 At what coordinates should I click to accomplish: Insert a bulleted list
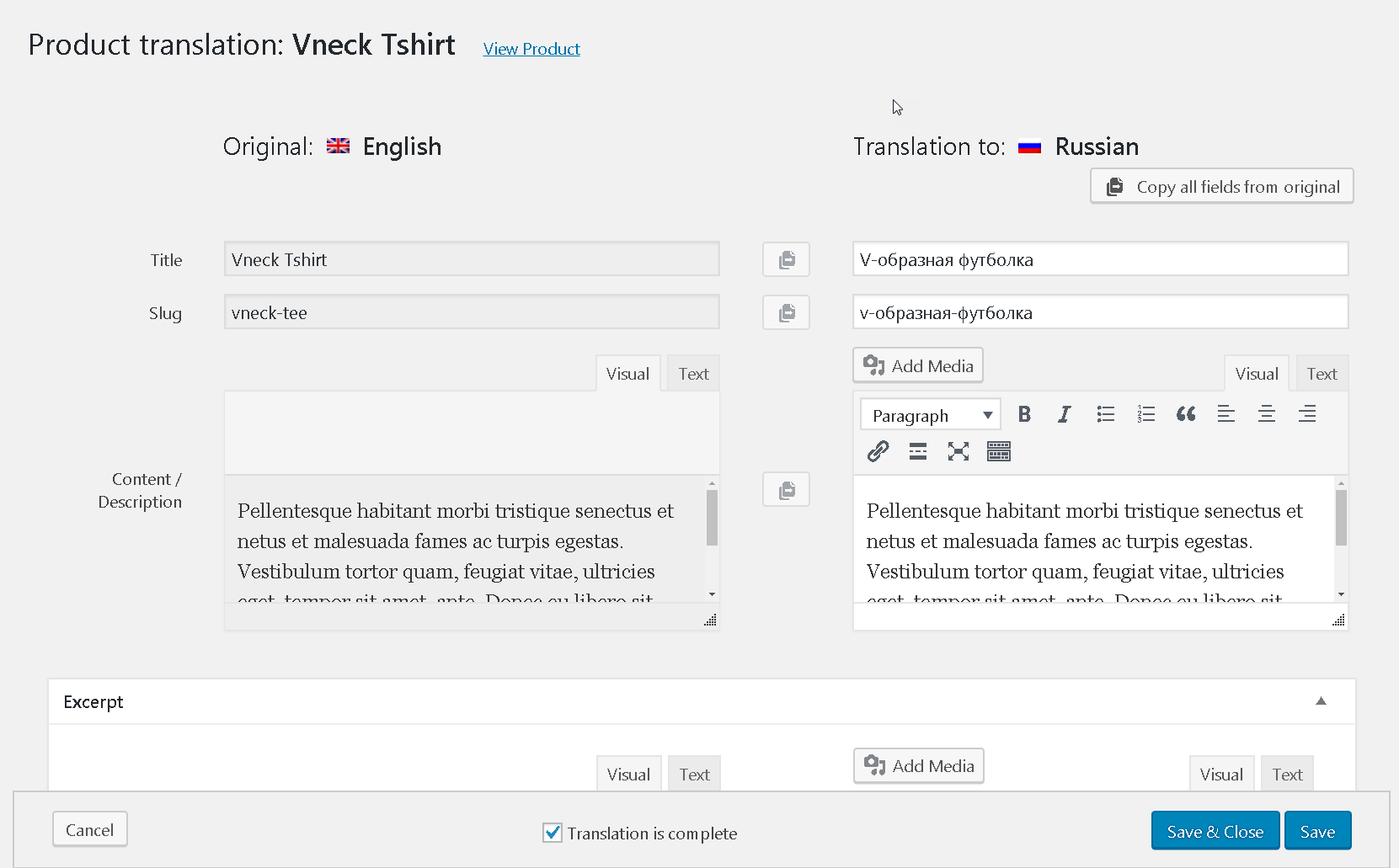[x=1105, y=414]
